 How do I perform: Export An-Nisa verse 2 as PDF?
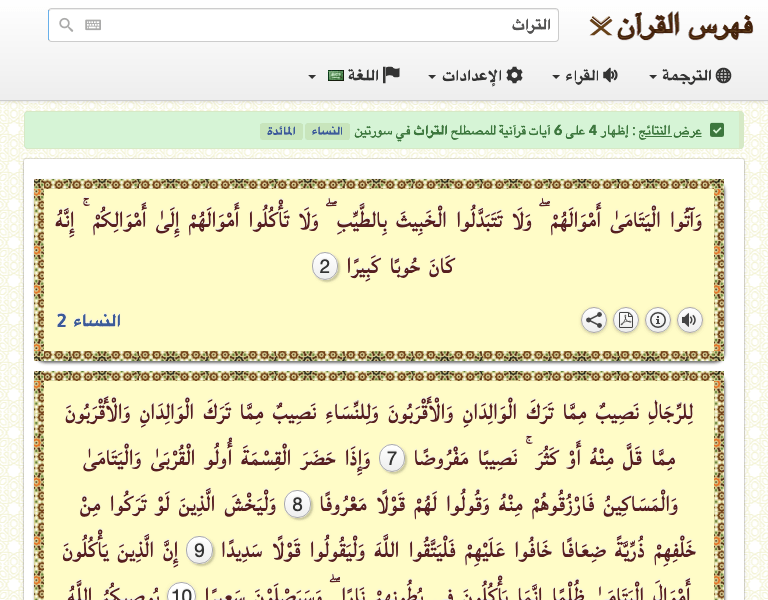[x=626, y=320]
